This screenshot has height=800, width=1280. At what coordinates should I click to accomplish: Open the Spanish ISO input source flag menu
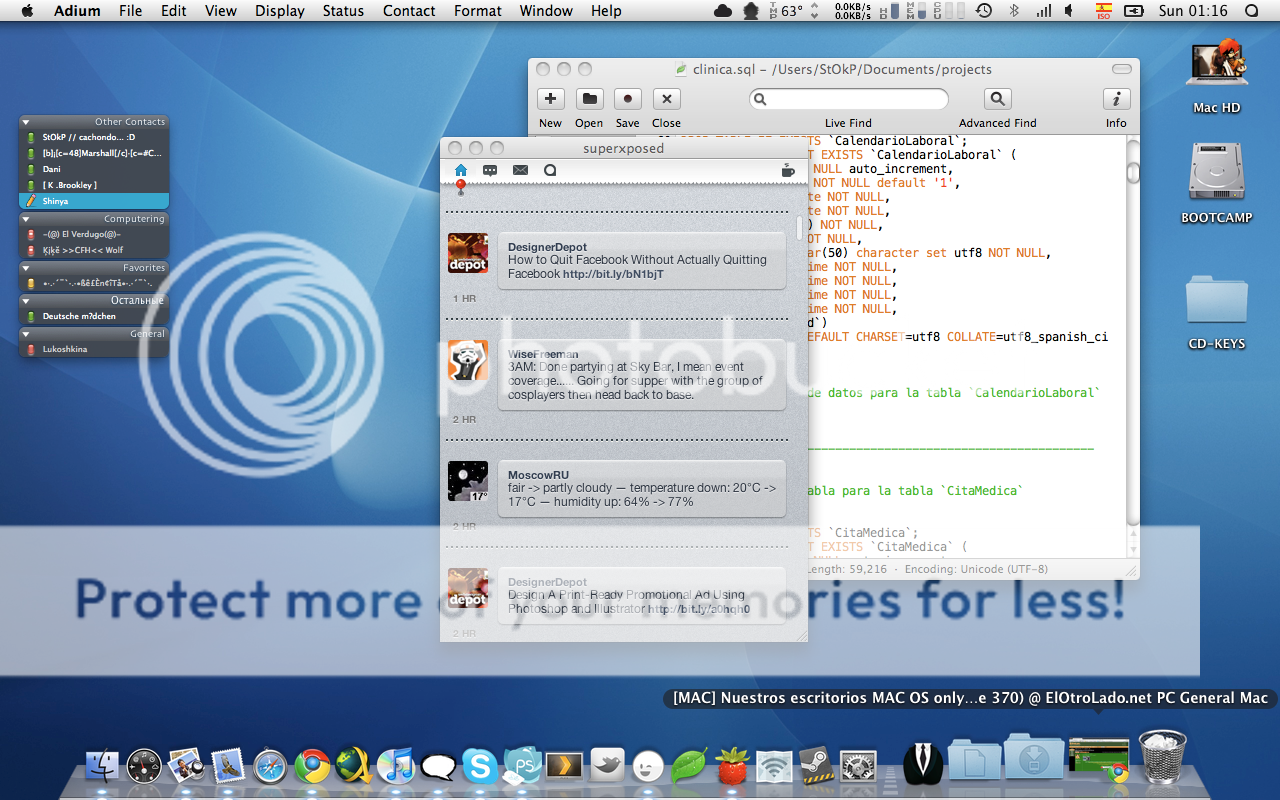coord(1104,11)
